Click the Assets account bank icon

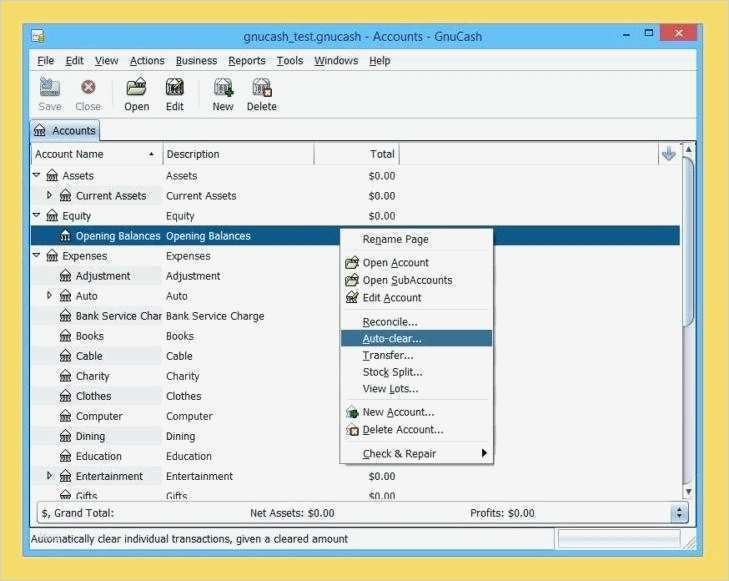(52, 176)
